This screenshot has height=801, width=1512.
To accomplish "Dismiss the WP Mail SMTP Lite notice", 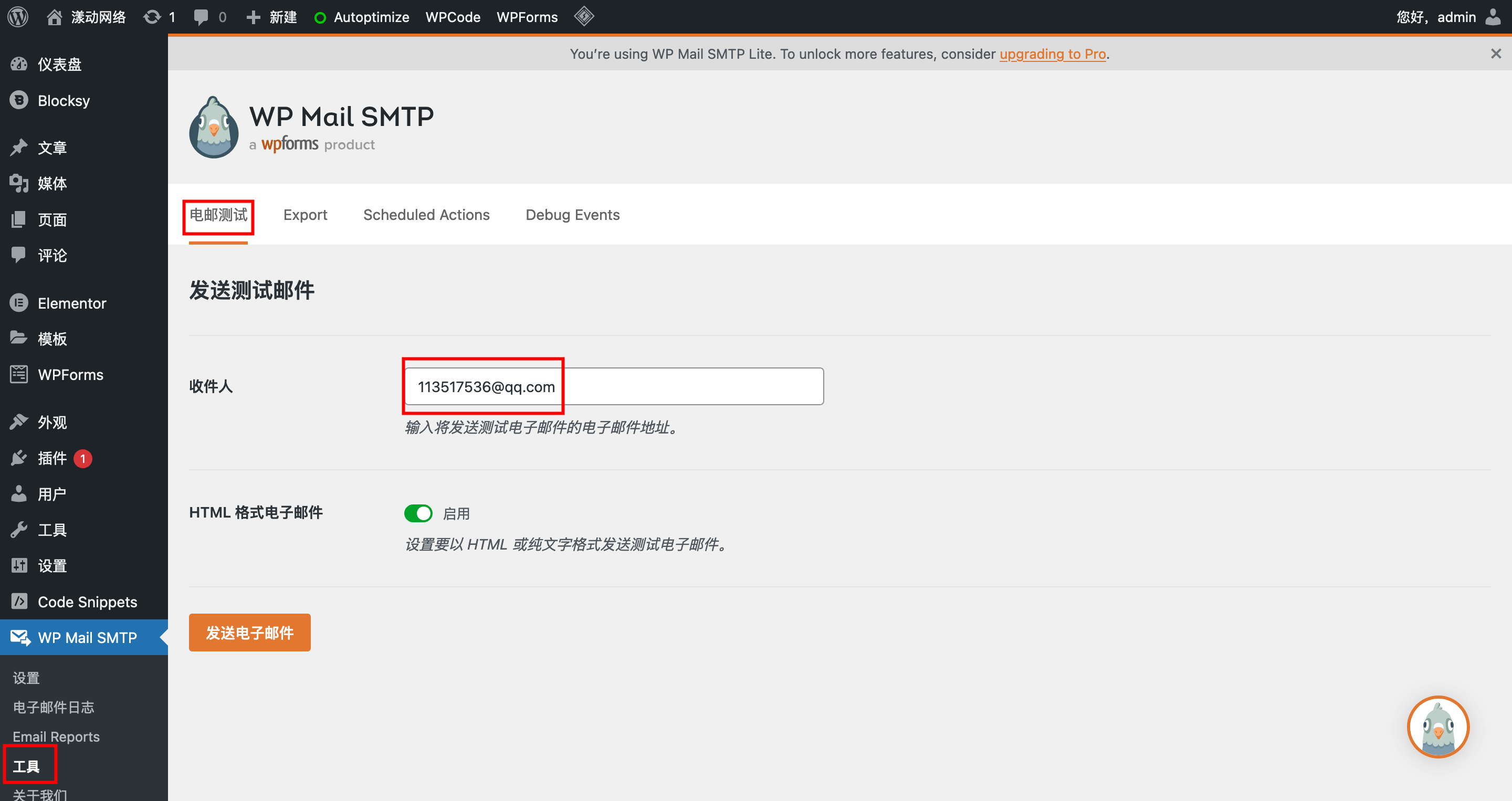I will click(x=1496, y=54).
